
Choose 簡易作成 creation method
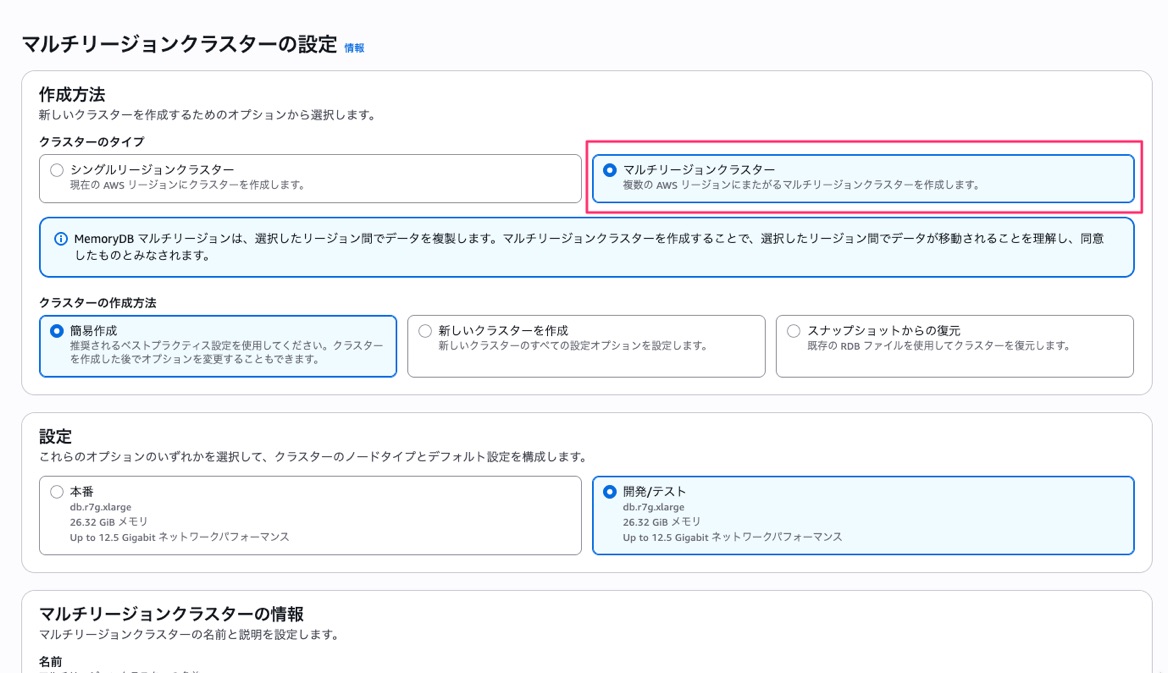pos(57,331)
